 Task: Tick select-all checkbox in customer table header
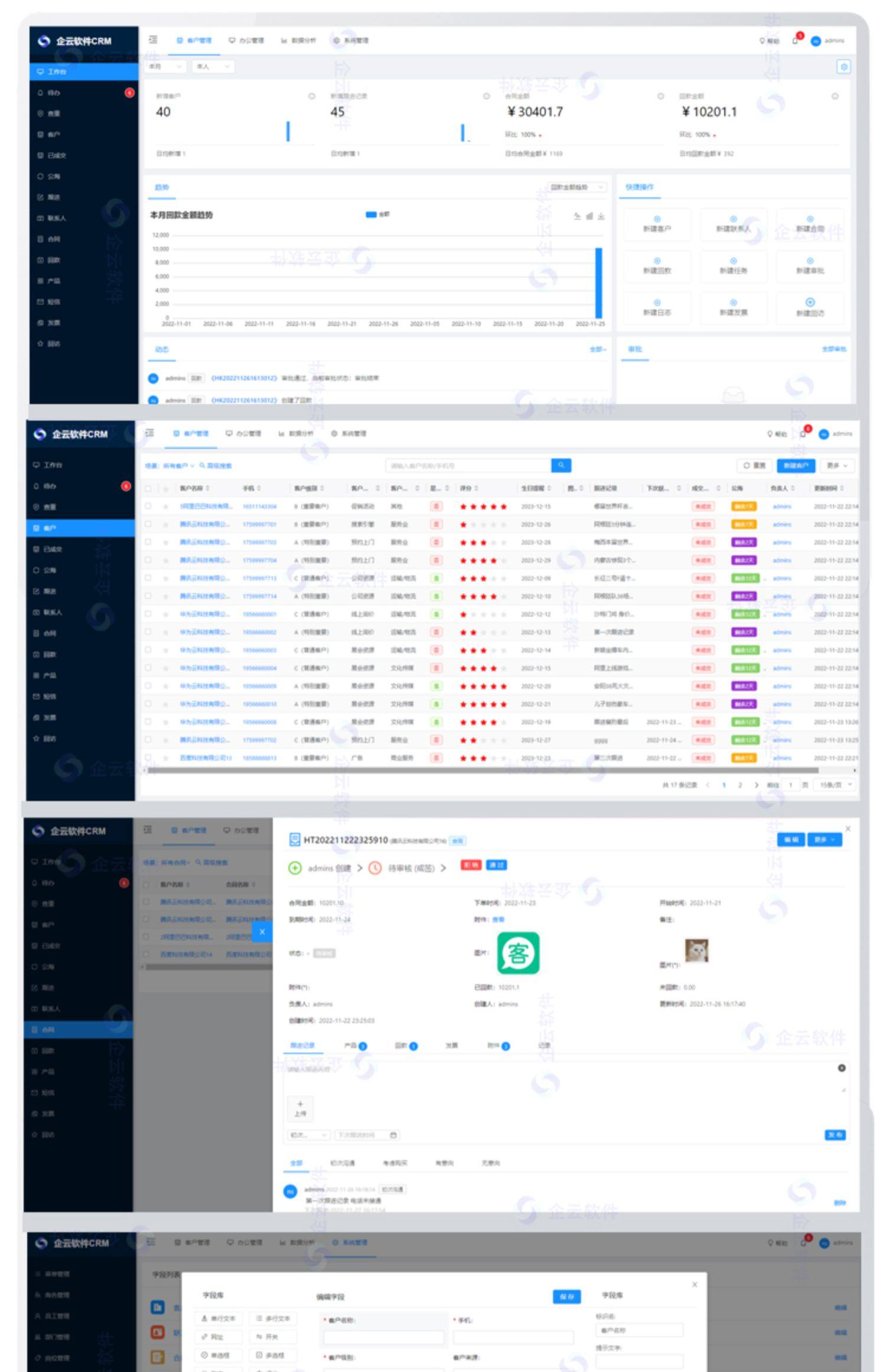(x=148, y=489)
